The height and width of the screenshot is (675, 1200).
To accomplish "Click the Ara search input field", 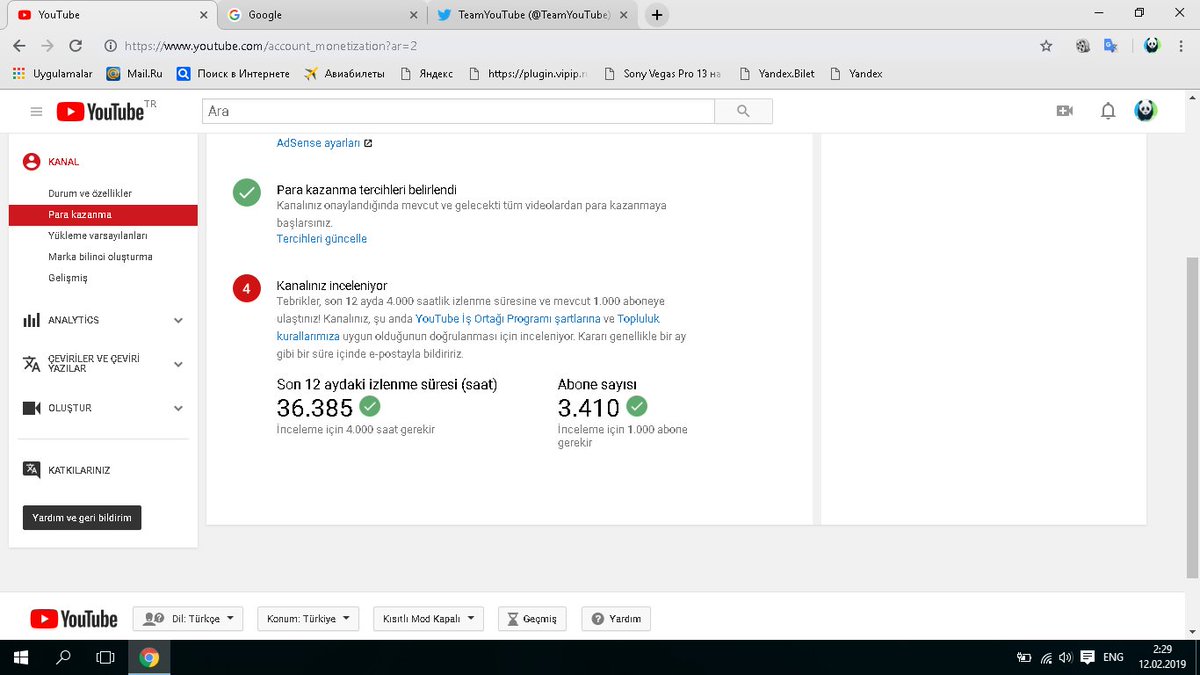I will click(x=458, y=111).
